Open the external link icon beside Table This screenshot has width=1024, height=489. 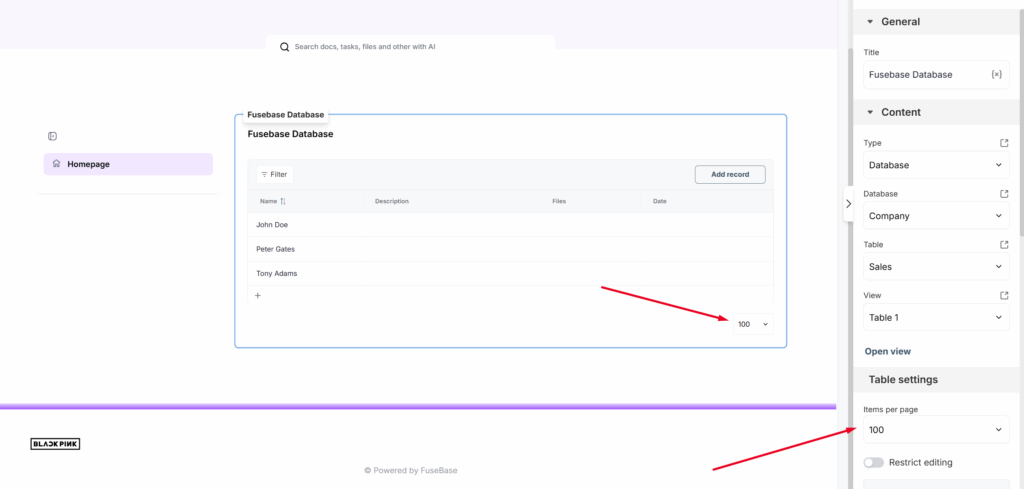(1004, 245)
